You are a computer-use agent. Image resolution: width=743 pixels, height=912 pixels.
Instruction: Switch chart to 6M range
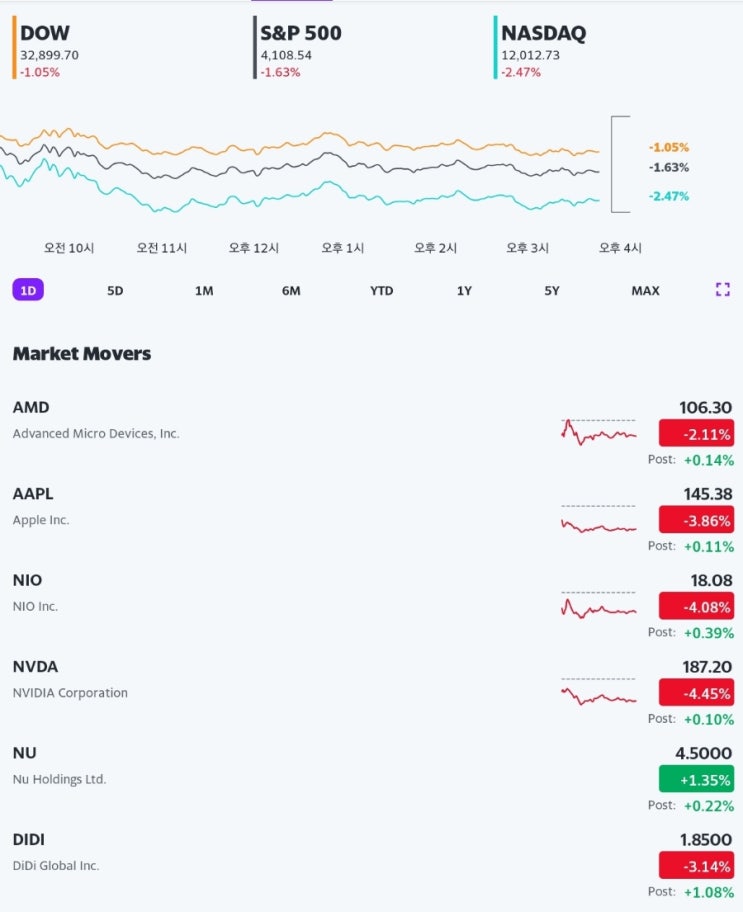(291, 290)
